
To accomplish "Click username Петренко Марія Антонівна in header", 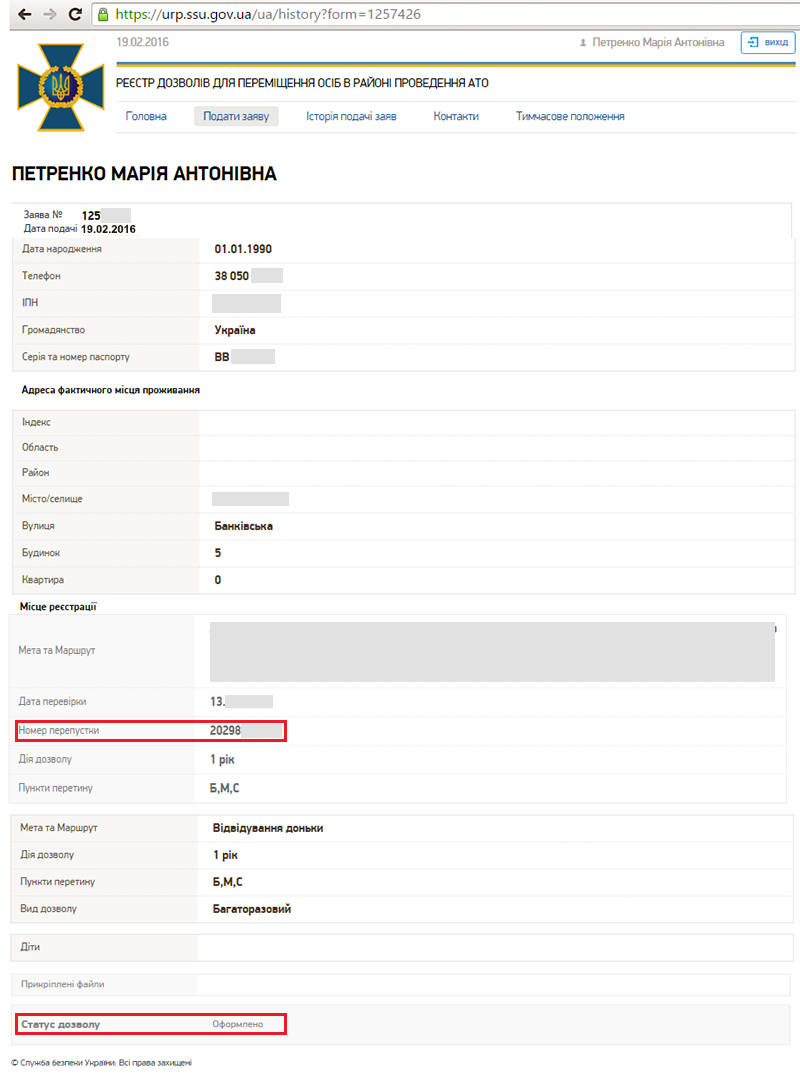I will click(658, 43).
